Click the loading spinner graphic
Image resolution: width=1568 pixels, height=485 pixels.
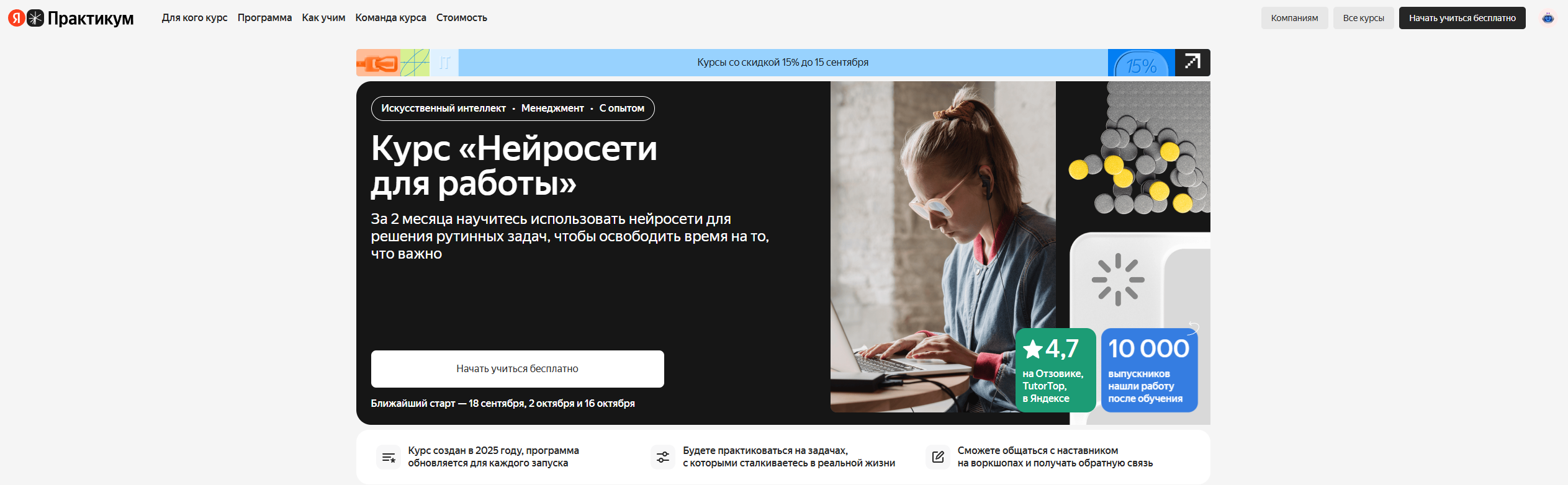tap(1118, 280)
